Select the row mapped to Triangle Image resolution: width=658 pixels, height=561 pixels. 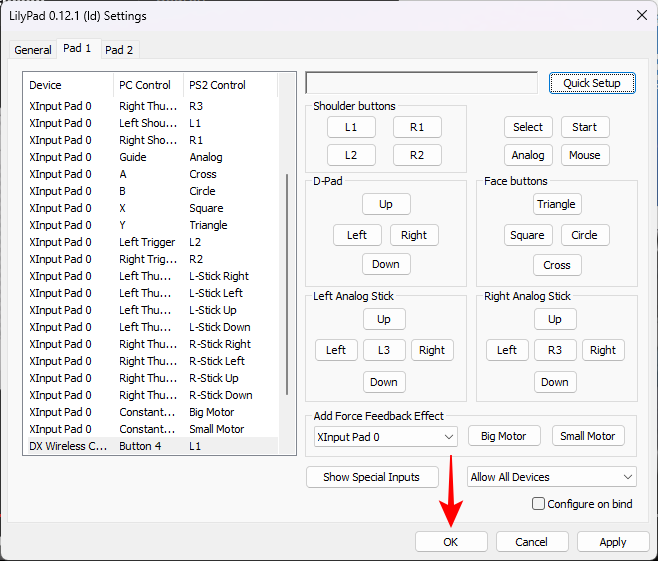coord(153,225)
